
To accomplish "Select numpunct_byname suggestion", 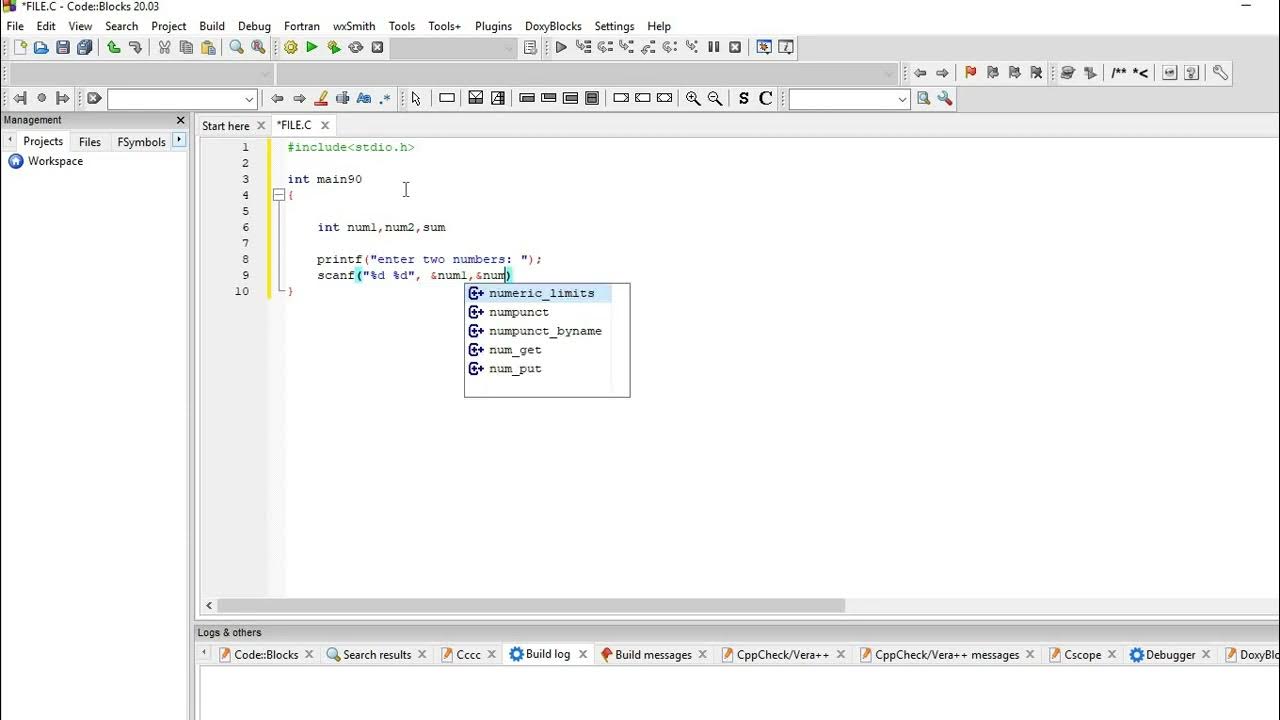I will [545, 331].
